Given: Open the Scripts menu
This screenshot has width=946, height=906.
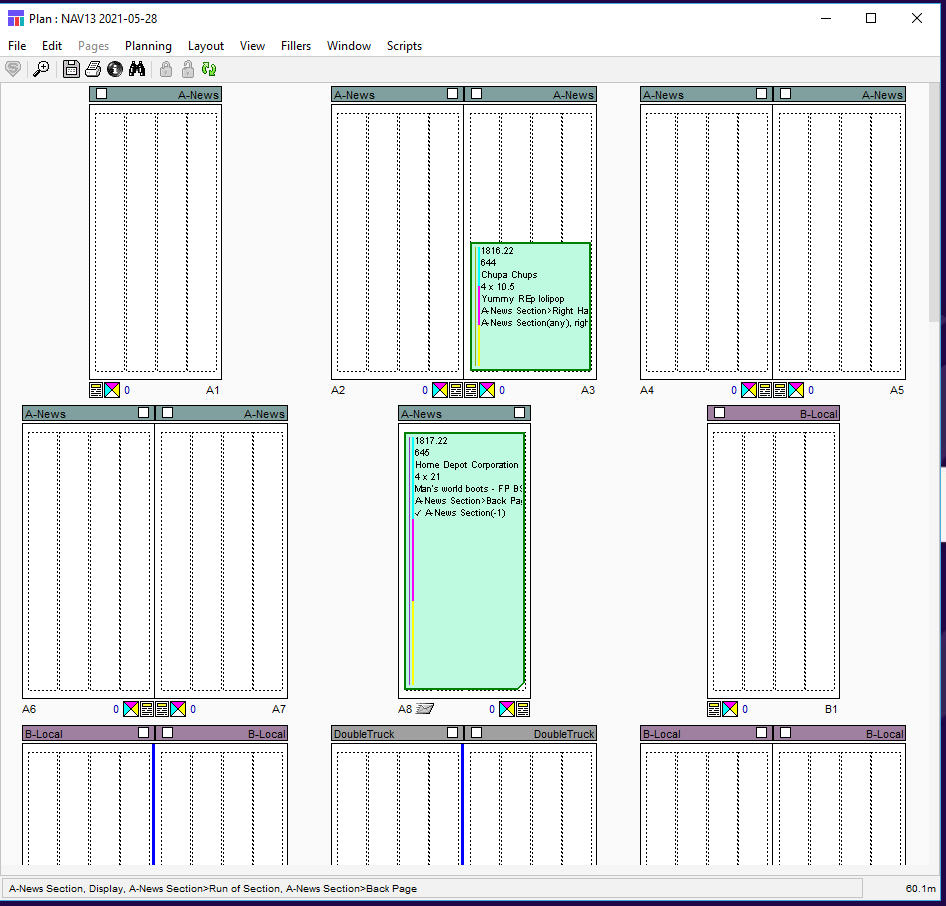Looking at the screenshot, I should [404, 46].
